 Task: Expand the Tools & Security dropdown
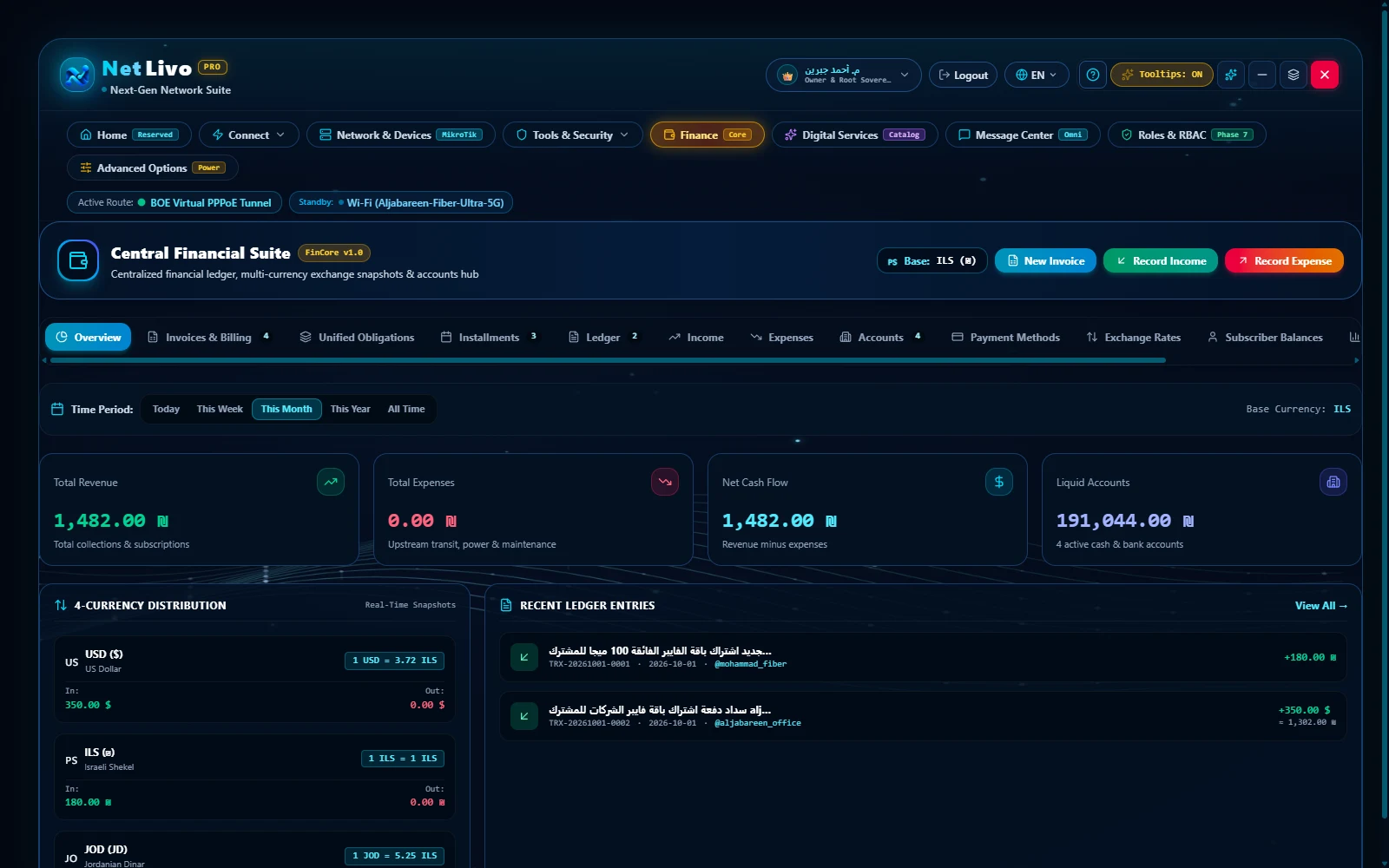coord(573,135)
